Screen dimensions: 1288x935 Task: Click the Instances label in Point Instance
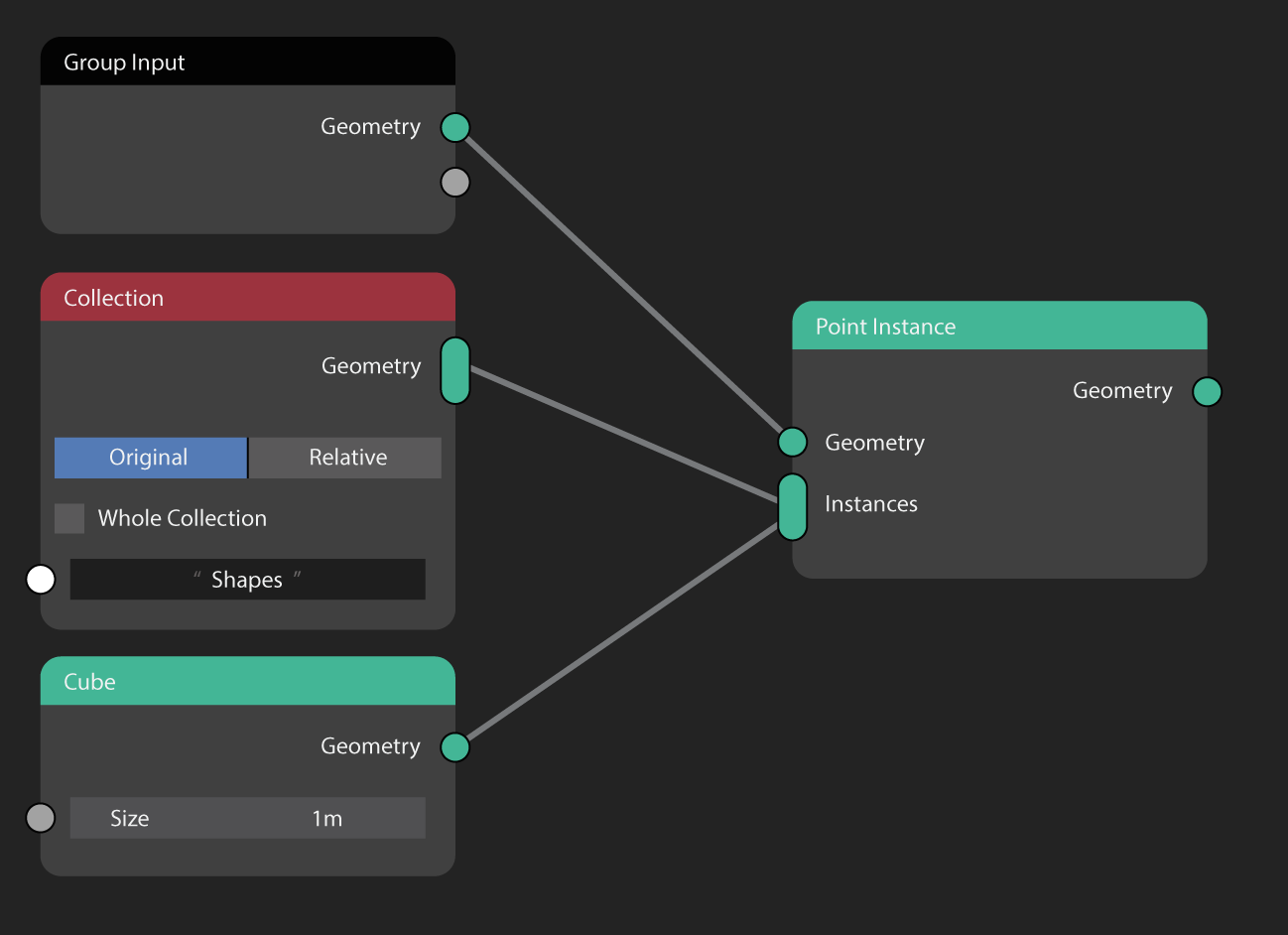pyautogui.click(x=871, y=504)
